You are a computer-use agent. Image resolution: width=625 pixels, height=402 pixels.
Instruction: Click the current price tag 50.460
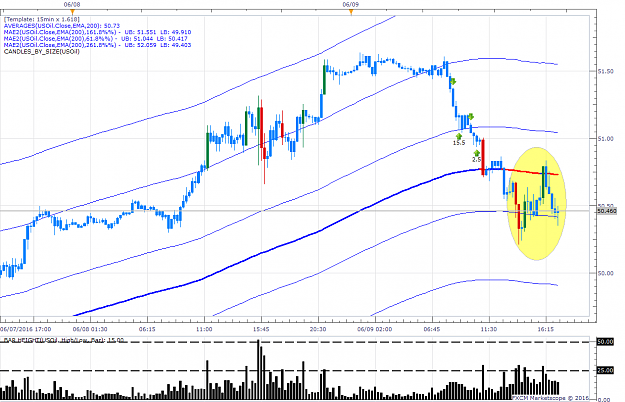tap(607, 211)
